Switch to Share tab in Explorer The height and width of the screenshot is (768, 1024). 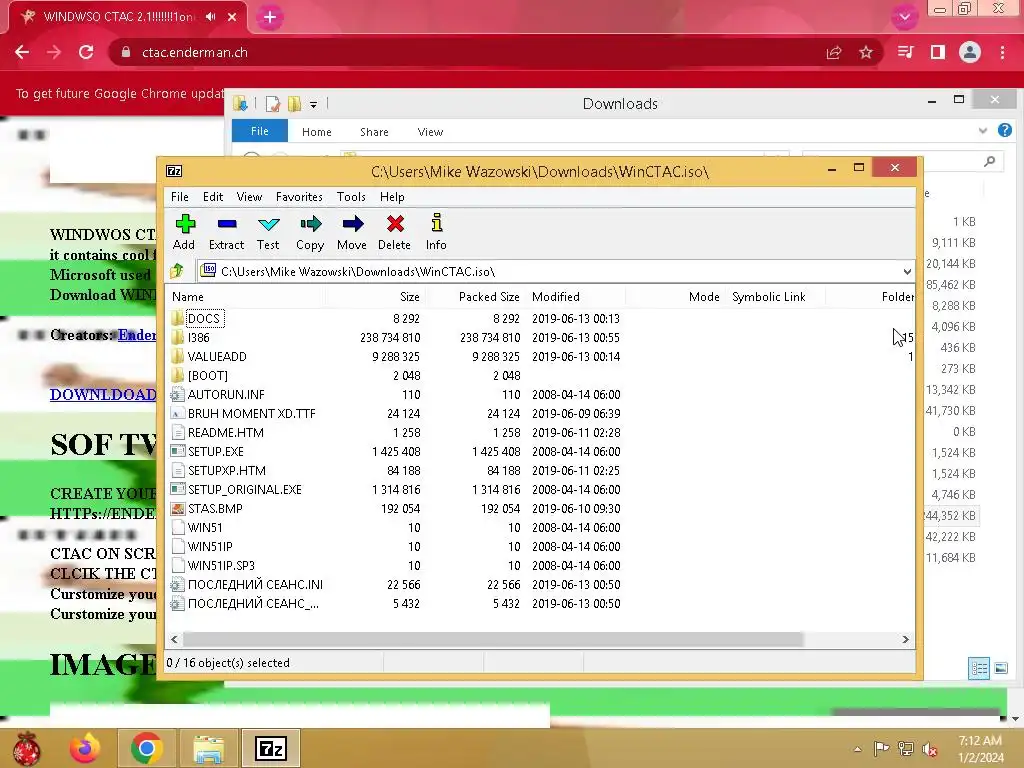[374, 131]
